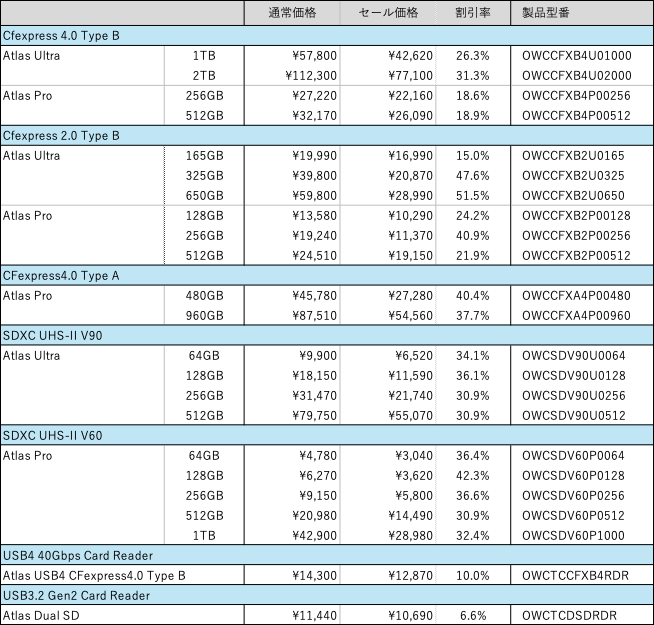Click model number OWCCFXB4U02000
Image resolution: width=654 pixels, height=625 pixels.
pyautogui.click(x=576, y=76)
